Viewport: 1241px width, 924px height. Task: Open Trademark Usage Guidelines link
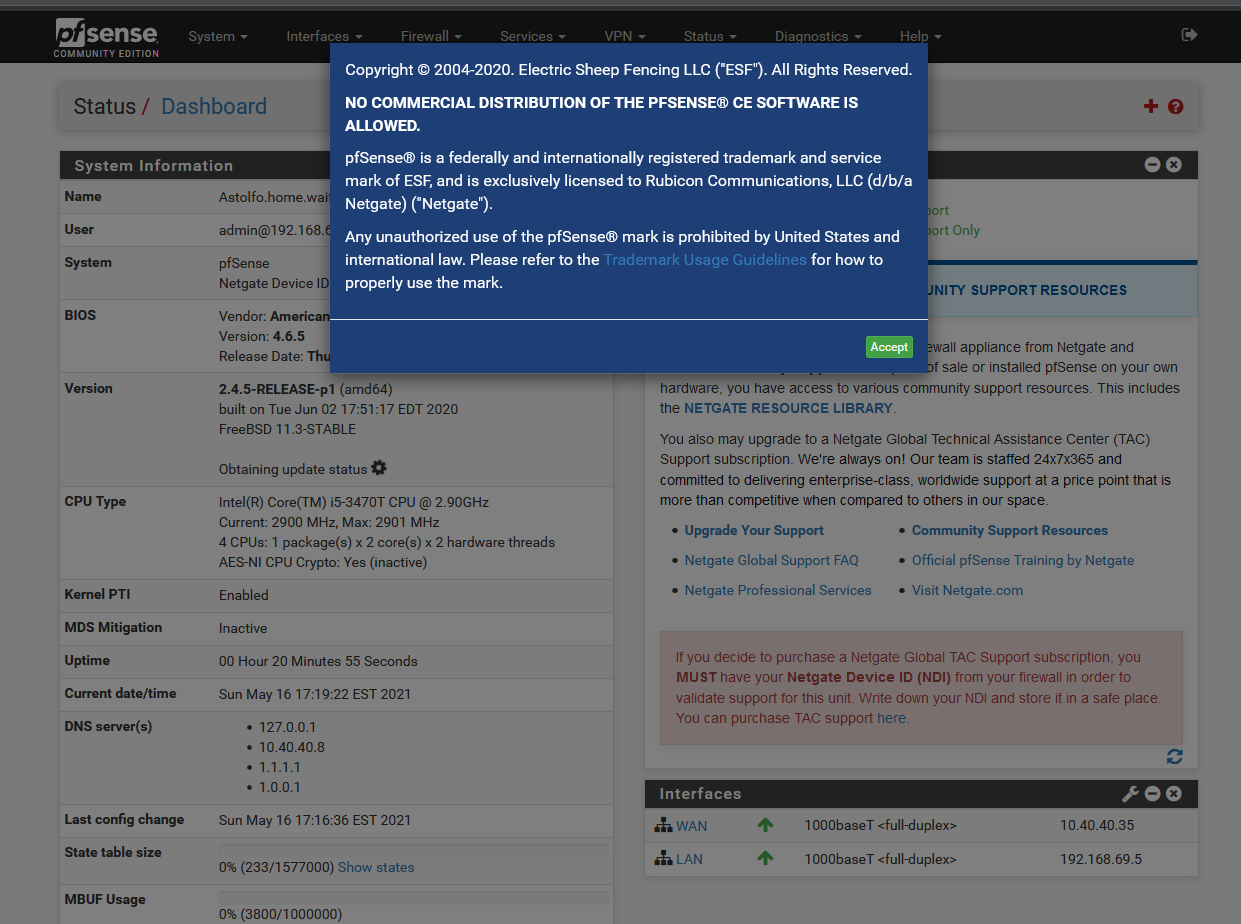pyautogui.click(x=705, y=260)
